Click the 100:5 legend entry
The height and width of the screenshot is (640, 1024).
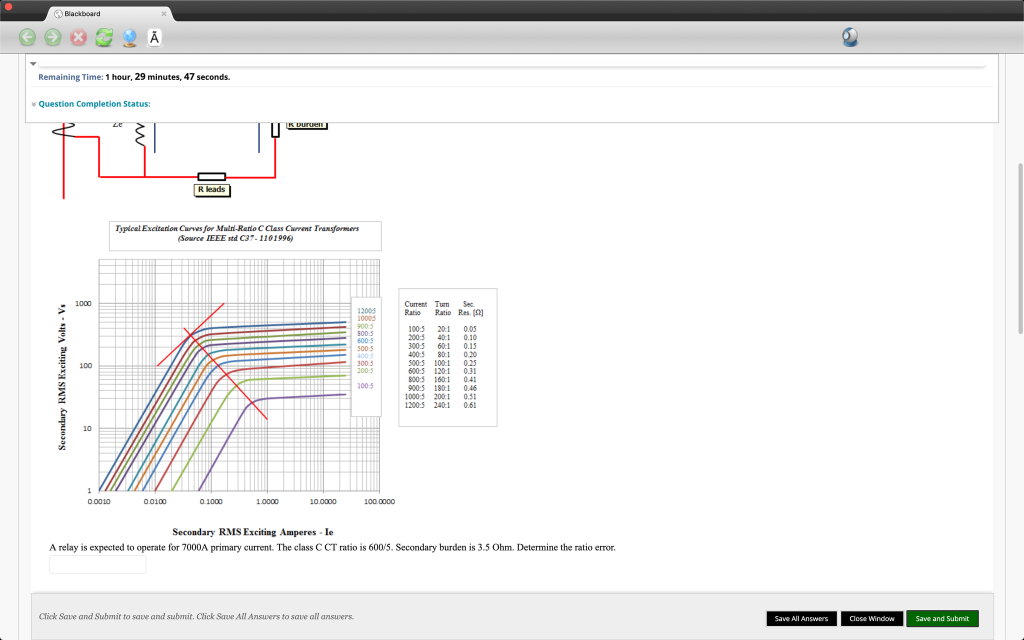[x=365, y=386]
